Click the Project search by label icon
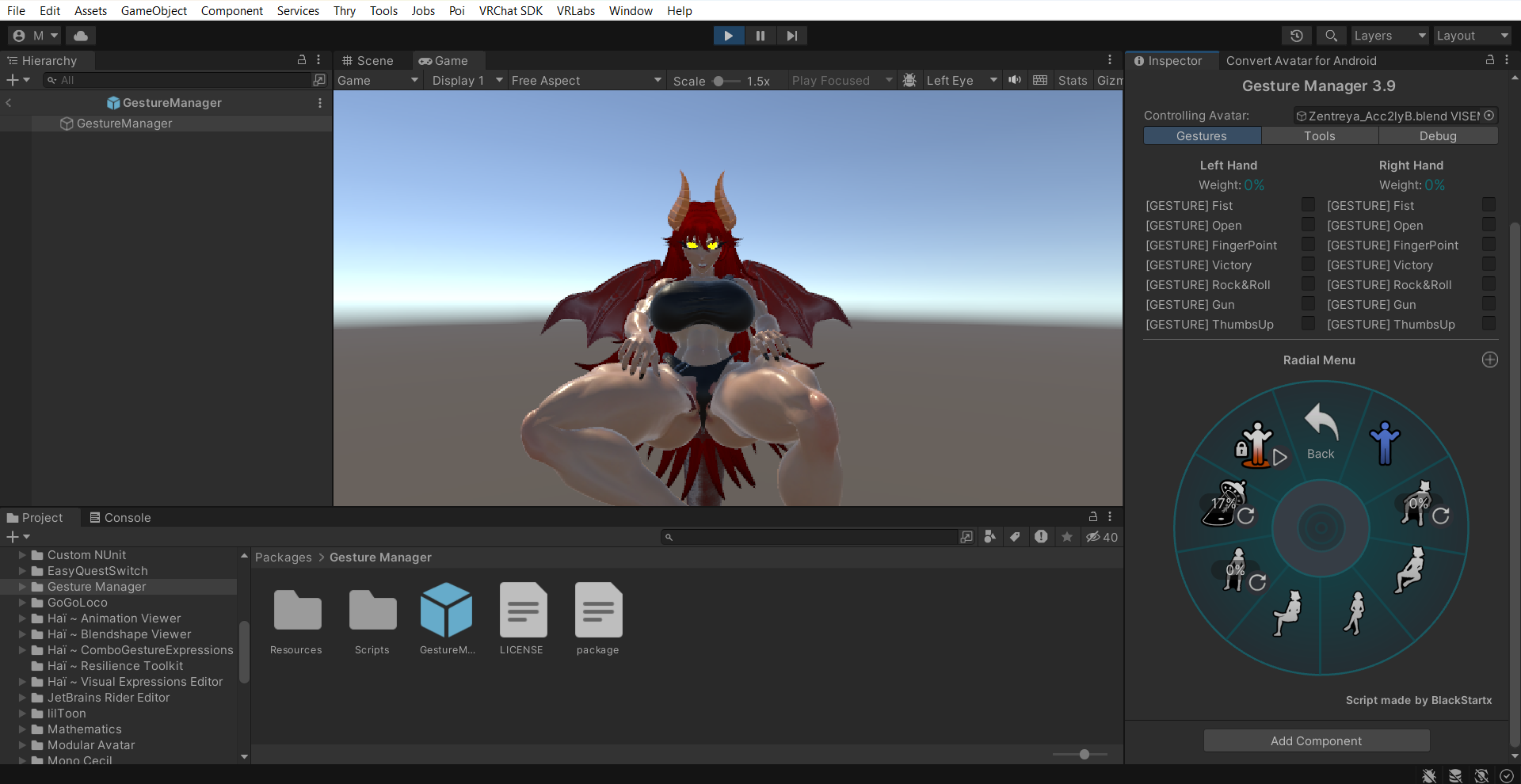Screen dimensions: 1521x784 click(x=1015, y=537)
